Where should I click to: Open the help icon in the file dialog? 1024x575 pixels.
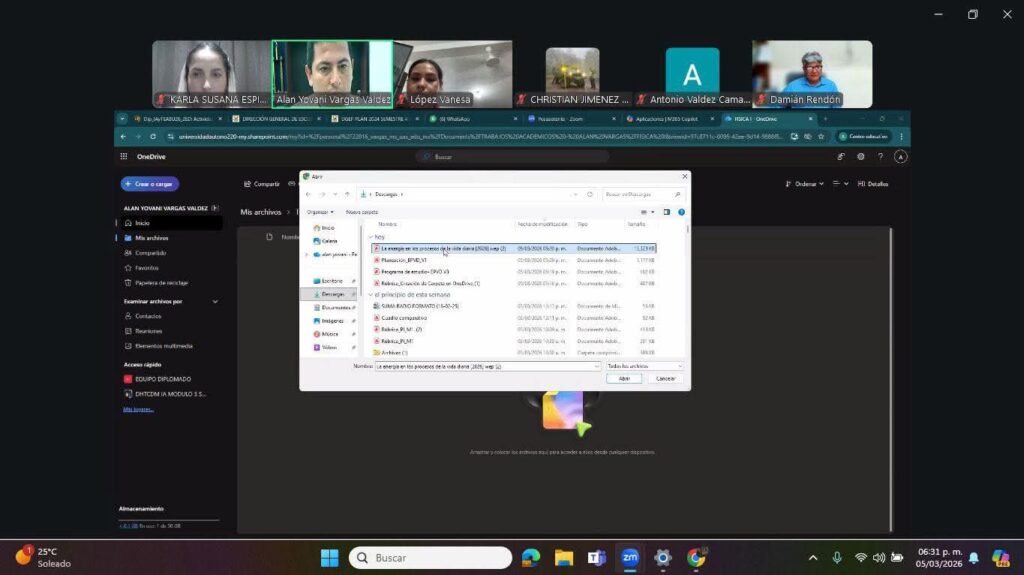click(x=681, y=212)
